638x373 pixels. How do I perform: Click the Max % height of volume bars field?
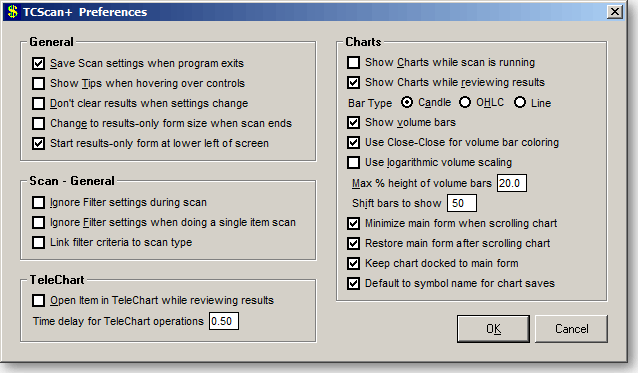512,183
